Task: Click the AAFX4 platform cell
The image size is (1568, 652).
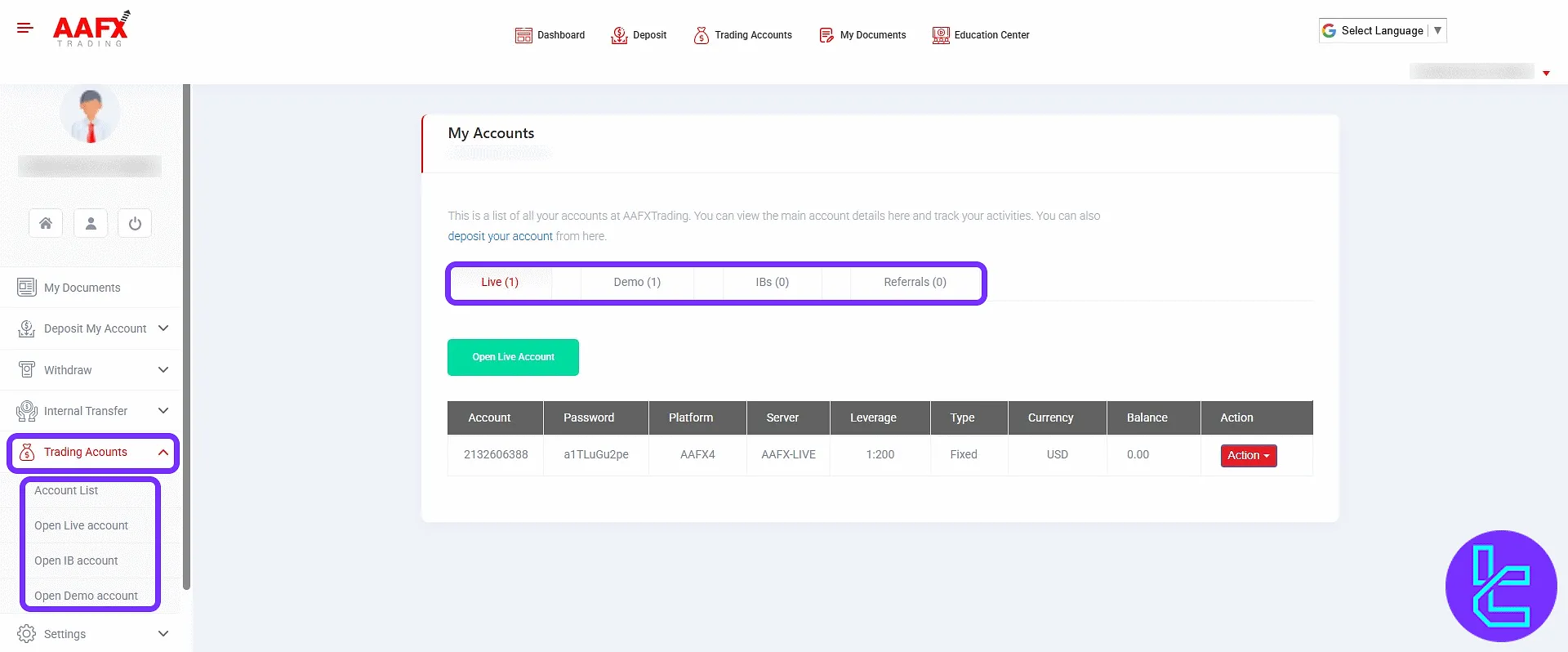Action: [x=697, y=454]
